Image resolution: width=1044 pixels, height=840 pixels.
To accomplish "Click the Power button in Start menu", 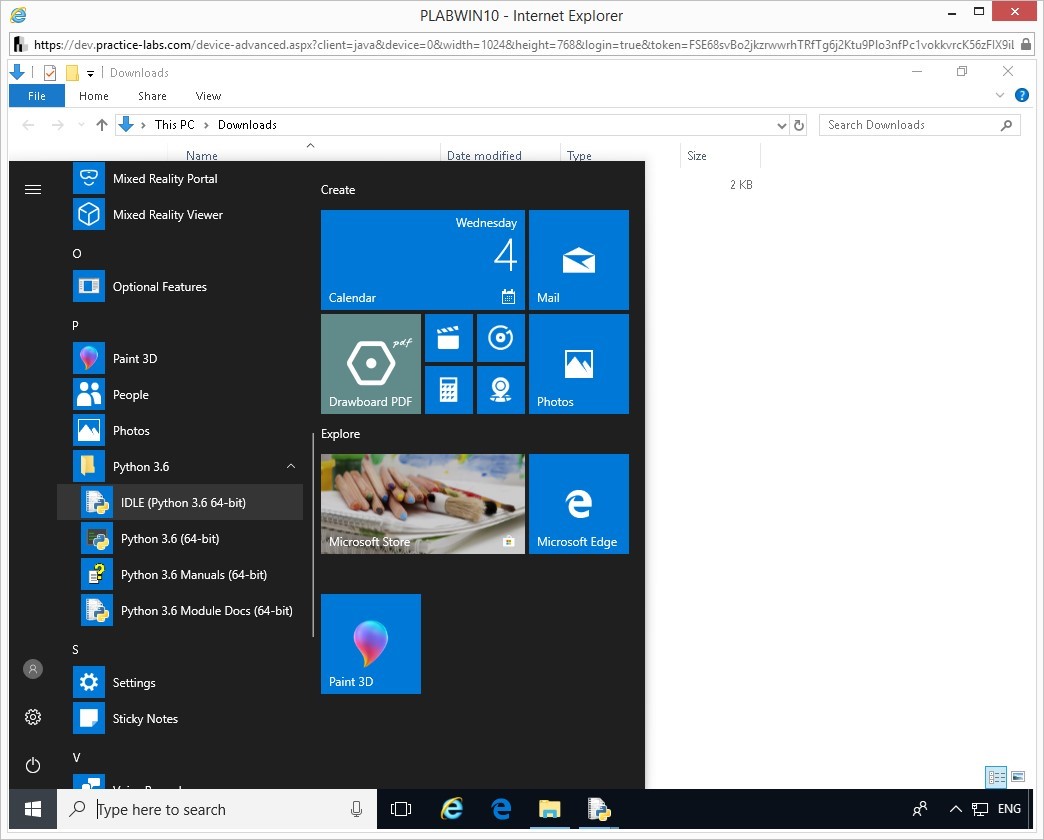I will point(33,765).
